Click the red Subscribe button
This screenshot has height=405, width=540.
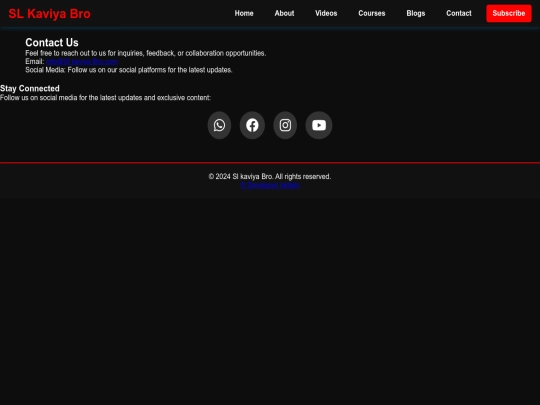[509, 13]
